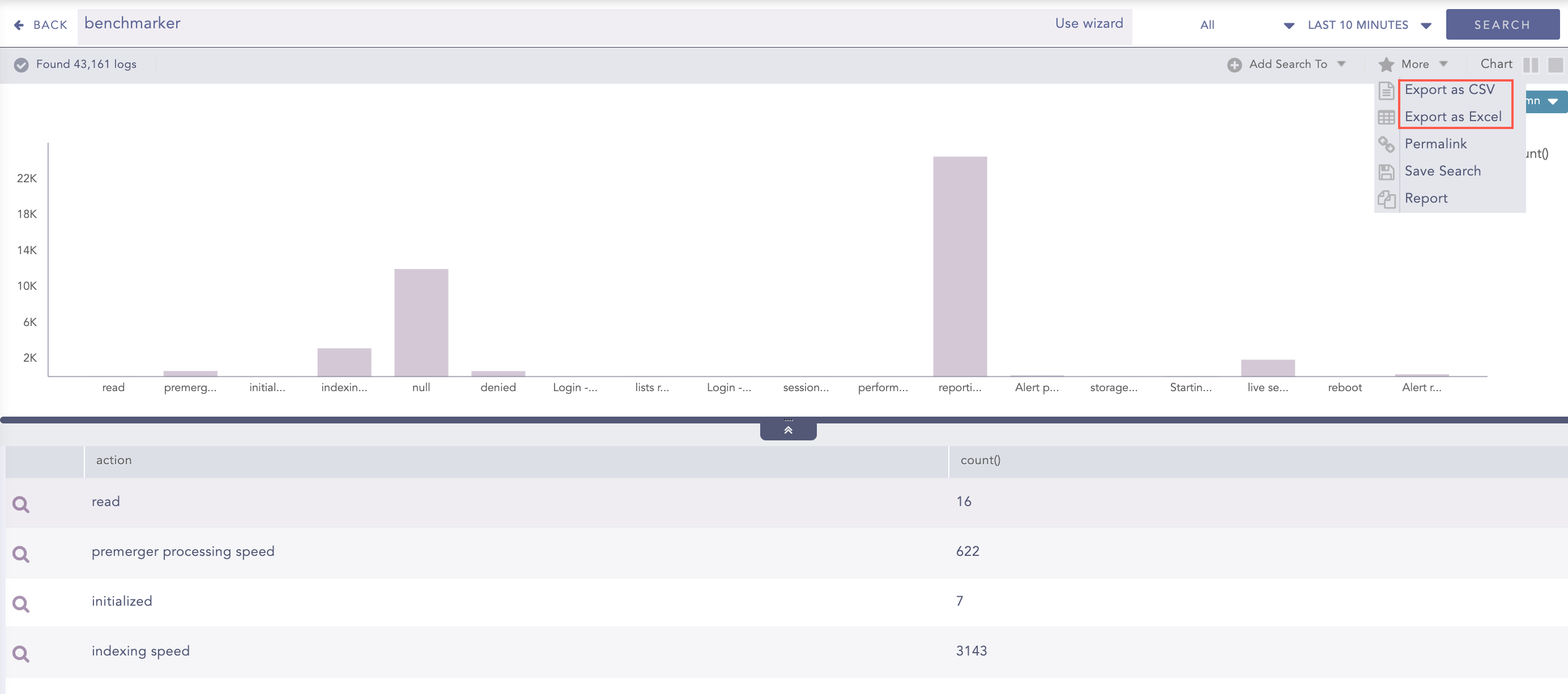
Task: Switch to split chart layout view
Action: tap(1530, 65)
